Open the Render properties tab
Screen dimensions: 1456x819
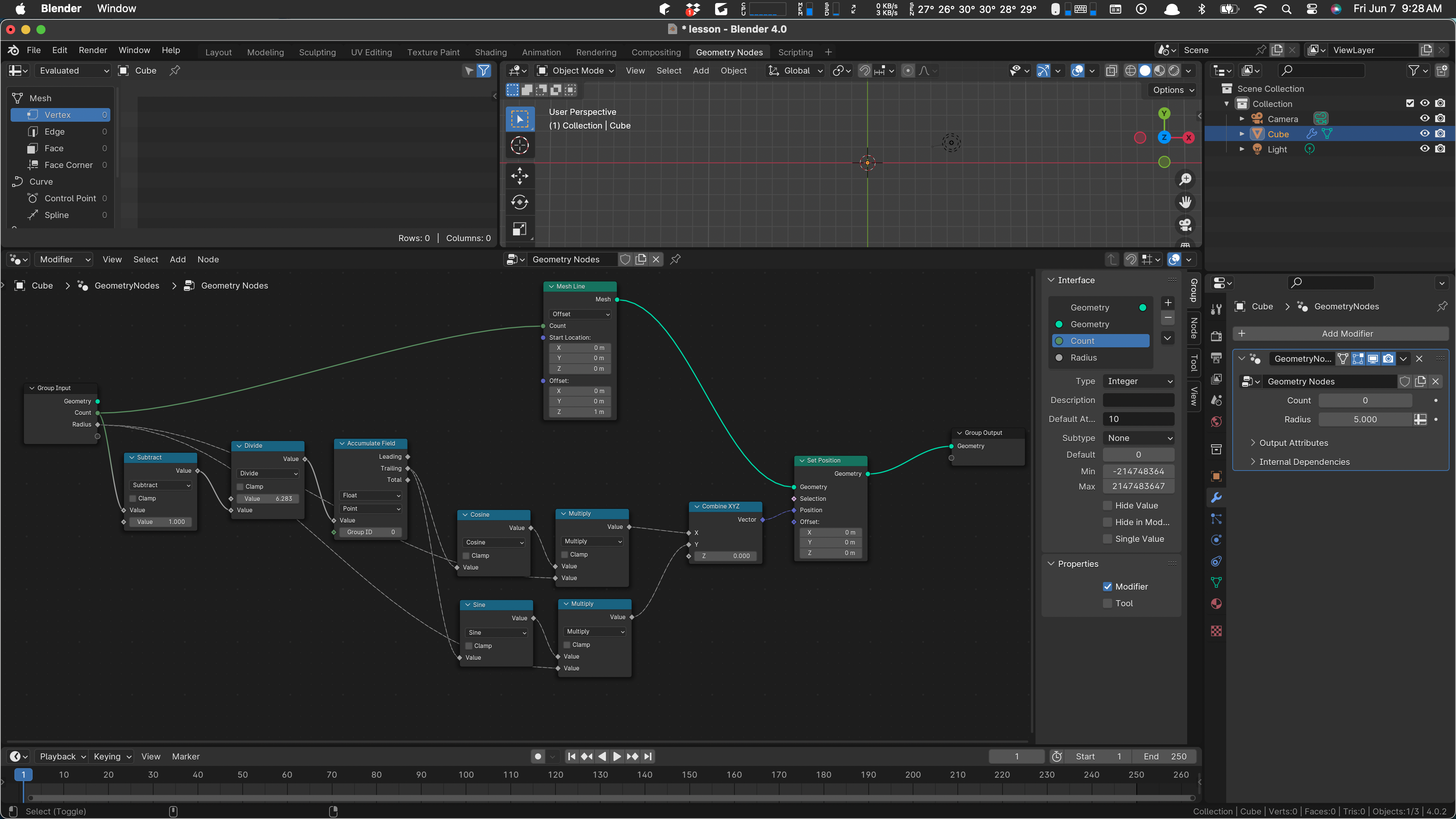tap(1216, 336)
